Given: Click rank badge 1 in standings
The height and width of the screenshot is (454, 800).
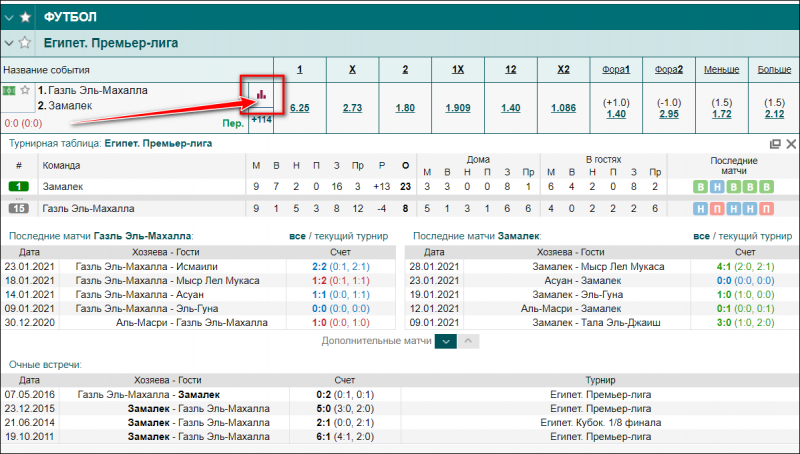Looking at the screenshot, I should [x=19, y=187].
